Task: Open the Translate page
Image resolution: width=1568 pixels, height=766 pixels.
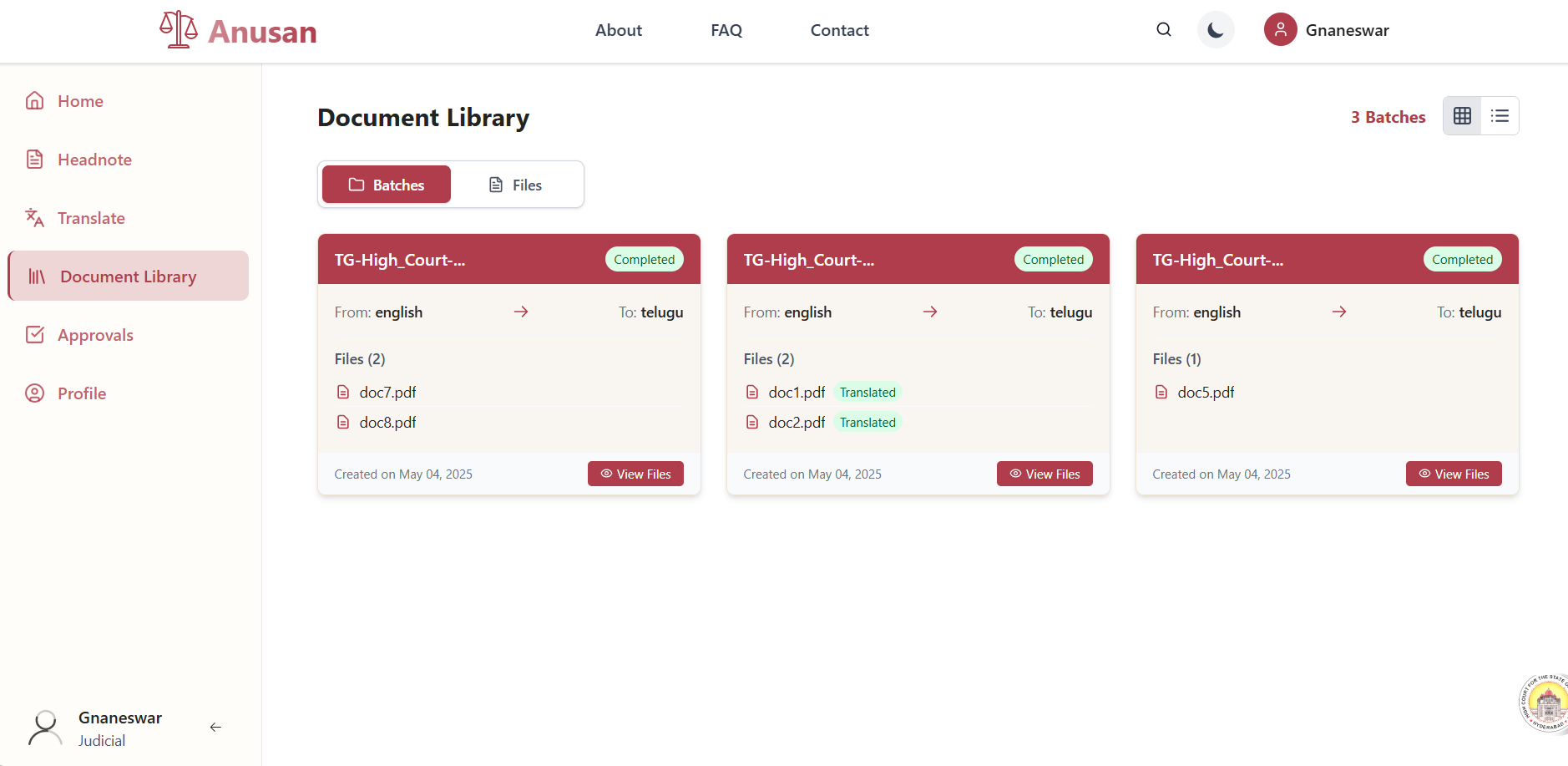Action: [91, 218]
